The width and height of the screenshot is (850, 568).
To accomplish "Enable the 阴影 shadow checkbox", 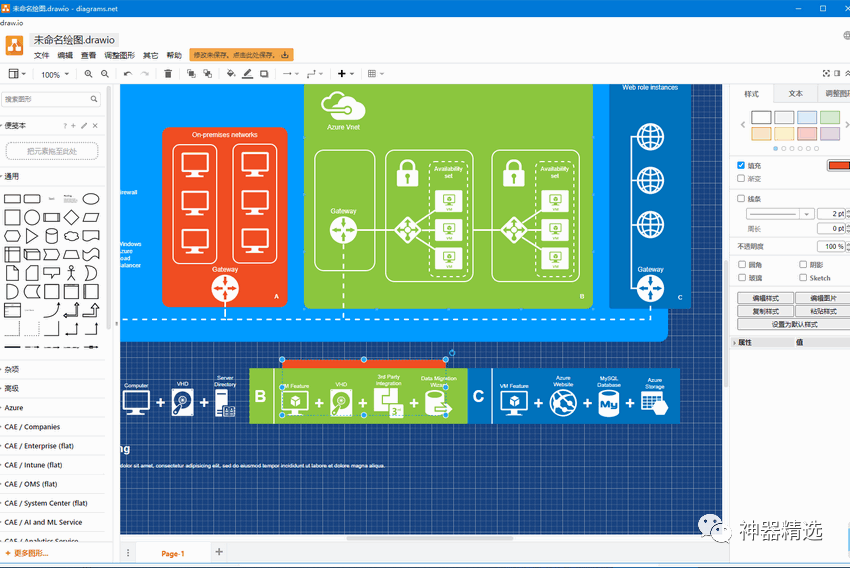I will pos(803,264).
